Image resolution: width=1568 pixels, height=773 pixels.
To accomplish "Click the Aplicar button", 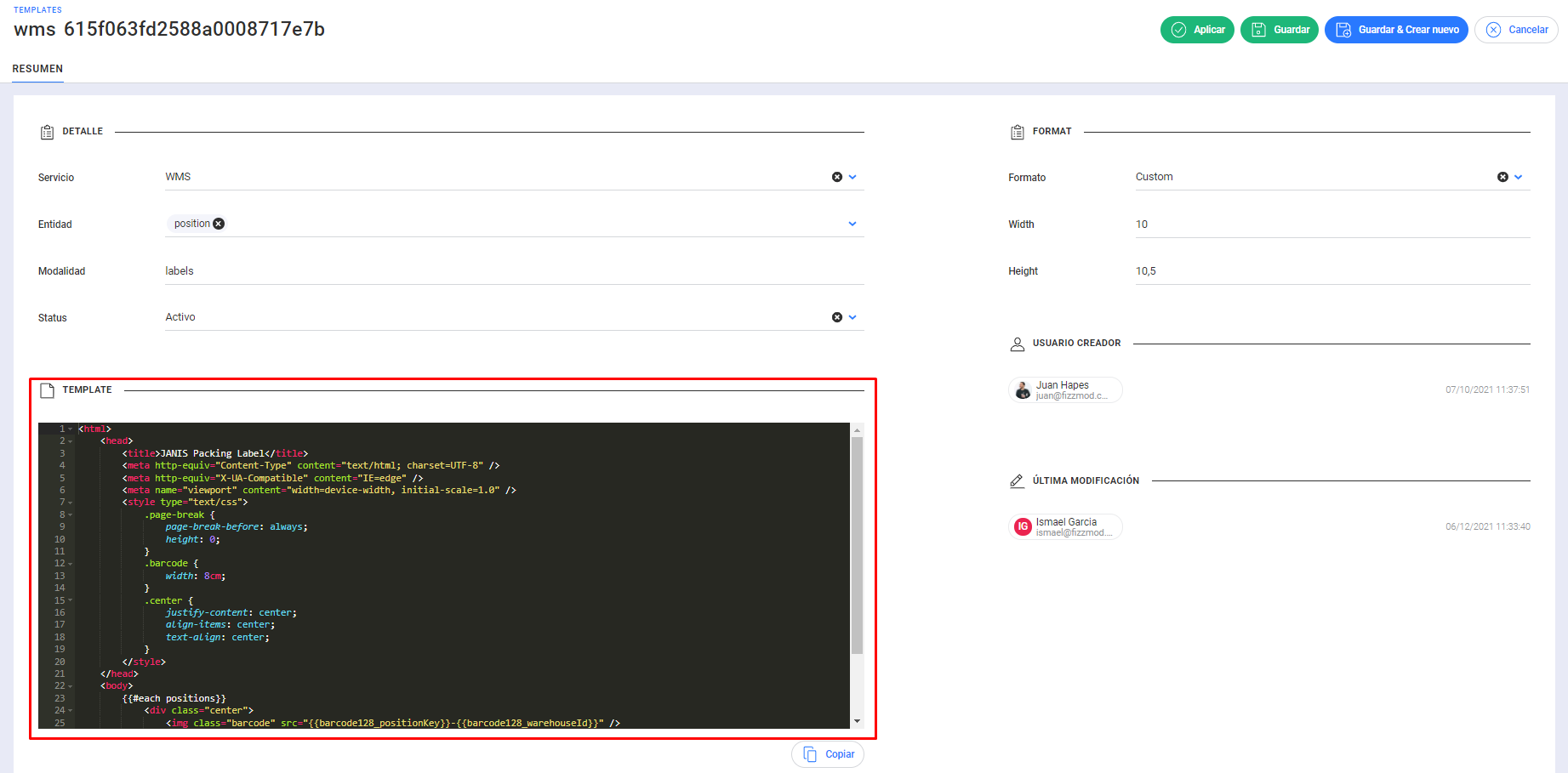I will 1197,30.
